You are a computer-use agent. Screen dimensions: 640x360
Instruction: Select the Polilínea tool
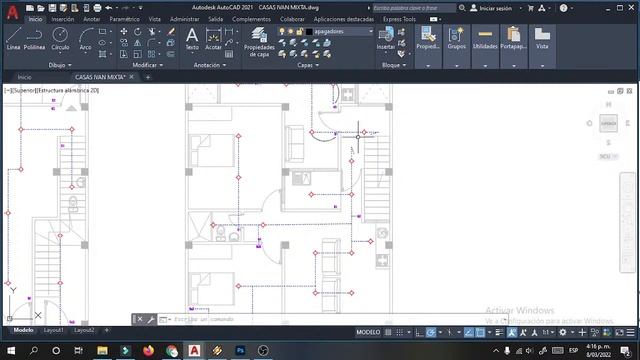tap(34, 39)
